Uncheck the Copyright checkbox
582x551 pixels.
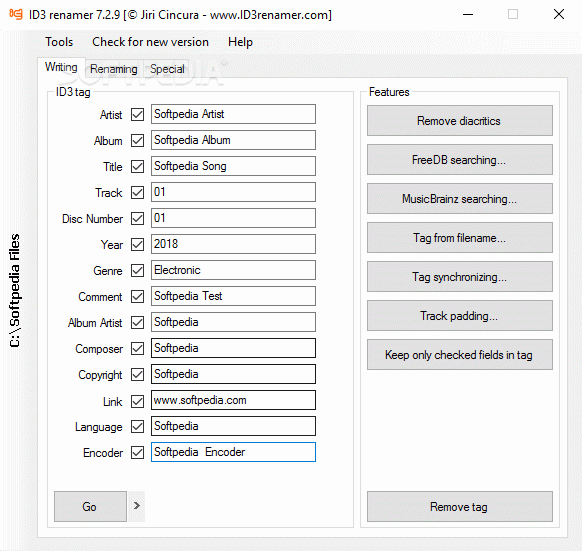click(x=137, y=374)
